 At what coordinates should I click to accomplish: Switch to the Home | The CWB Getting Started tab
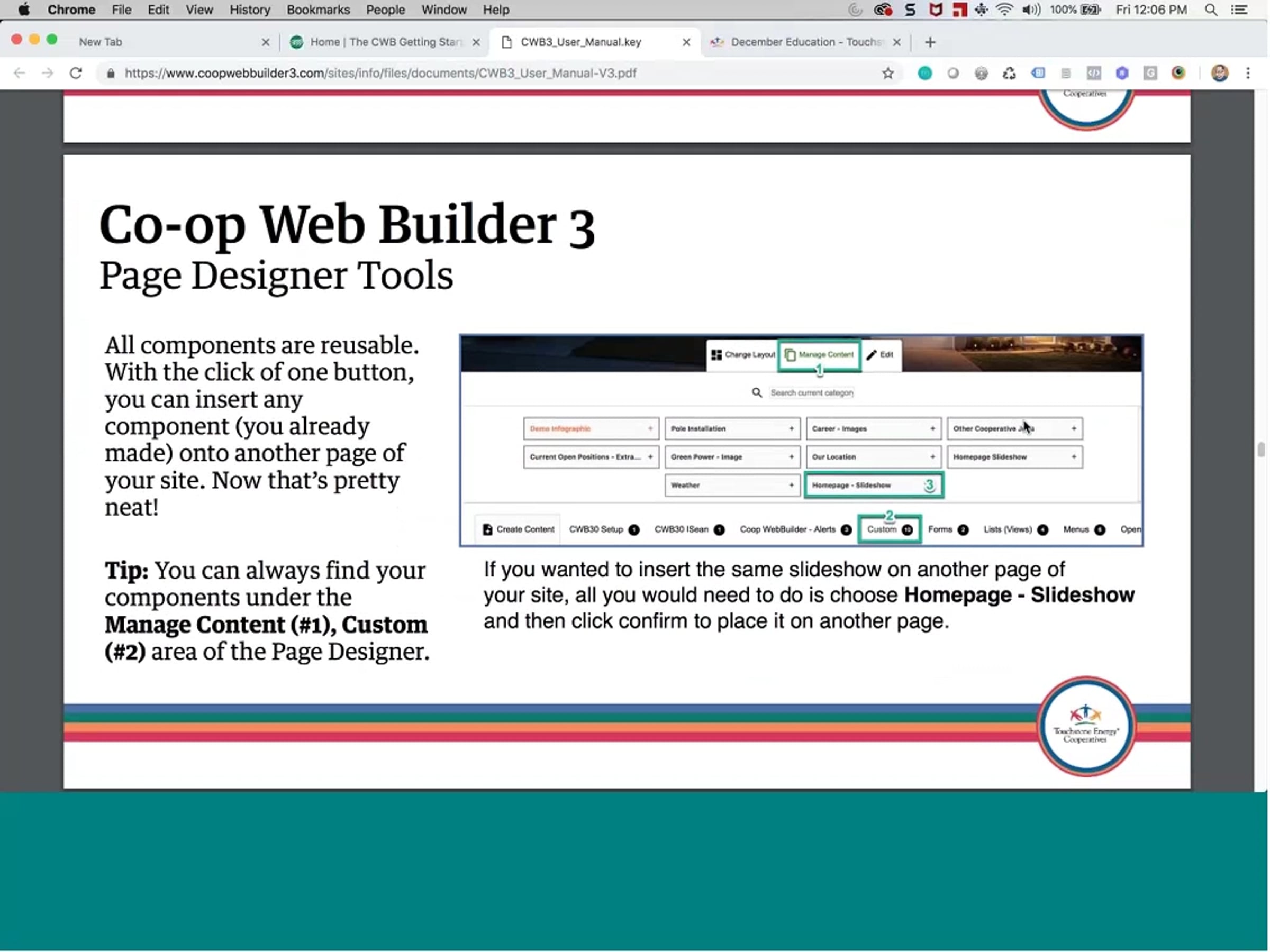click(x=385, y=42)
